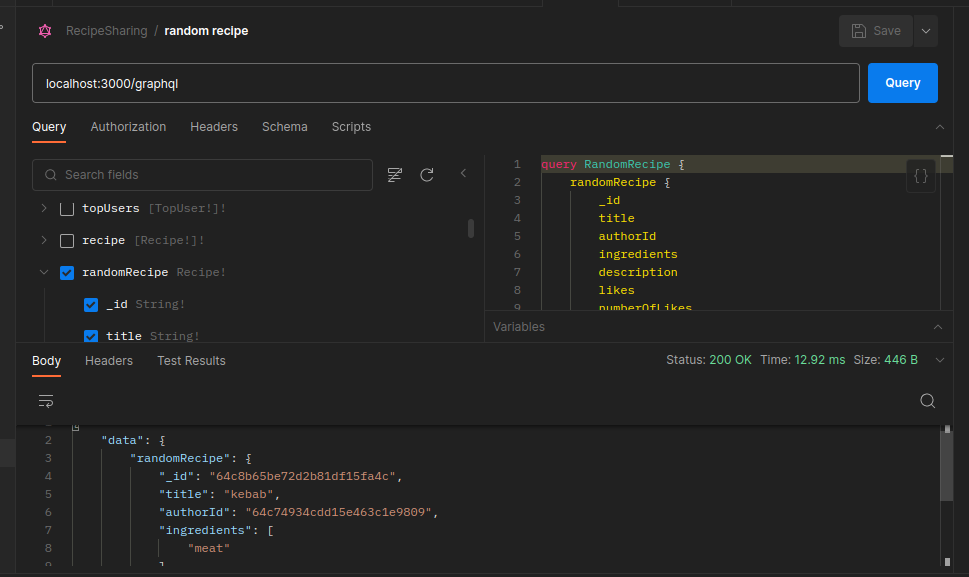Image resolution: width=969 pixels, height=577 pixels.
Task: Click the Status 200 OK text
Action: 709,360
